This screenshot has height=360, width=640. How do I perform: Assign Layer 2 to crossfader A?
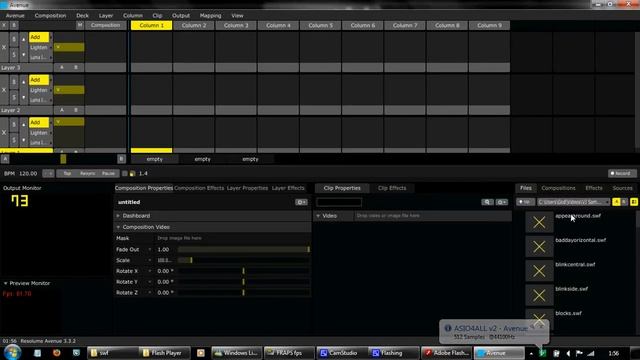point(62,110)
